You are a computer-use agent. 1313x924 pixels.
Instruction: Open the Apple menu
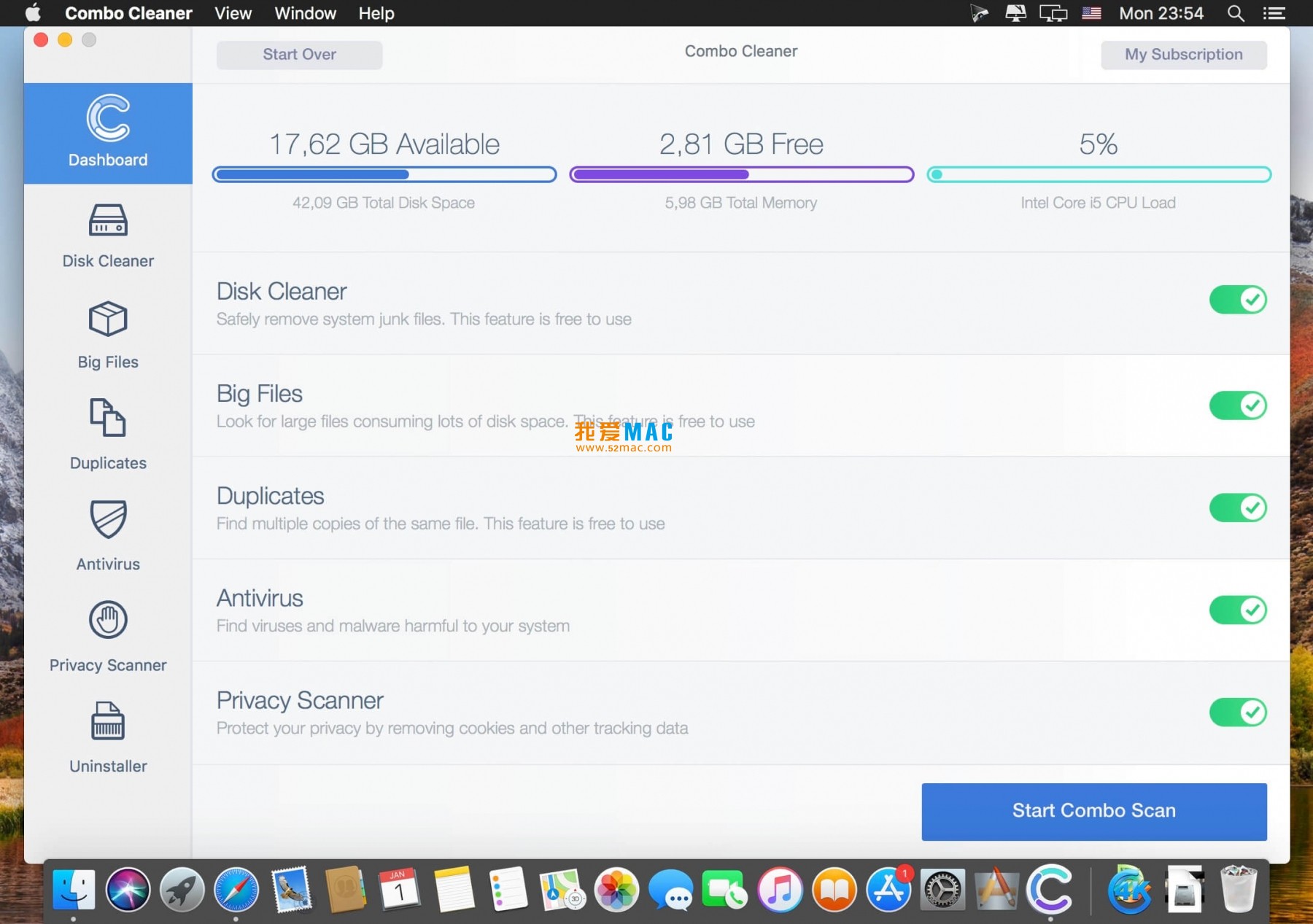[x=33, y=13]
